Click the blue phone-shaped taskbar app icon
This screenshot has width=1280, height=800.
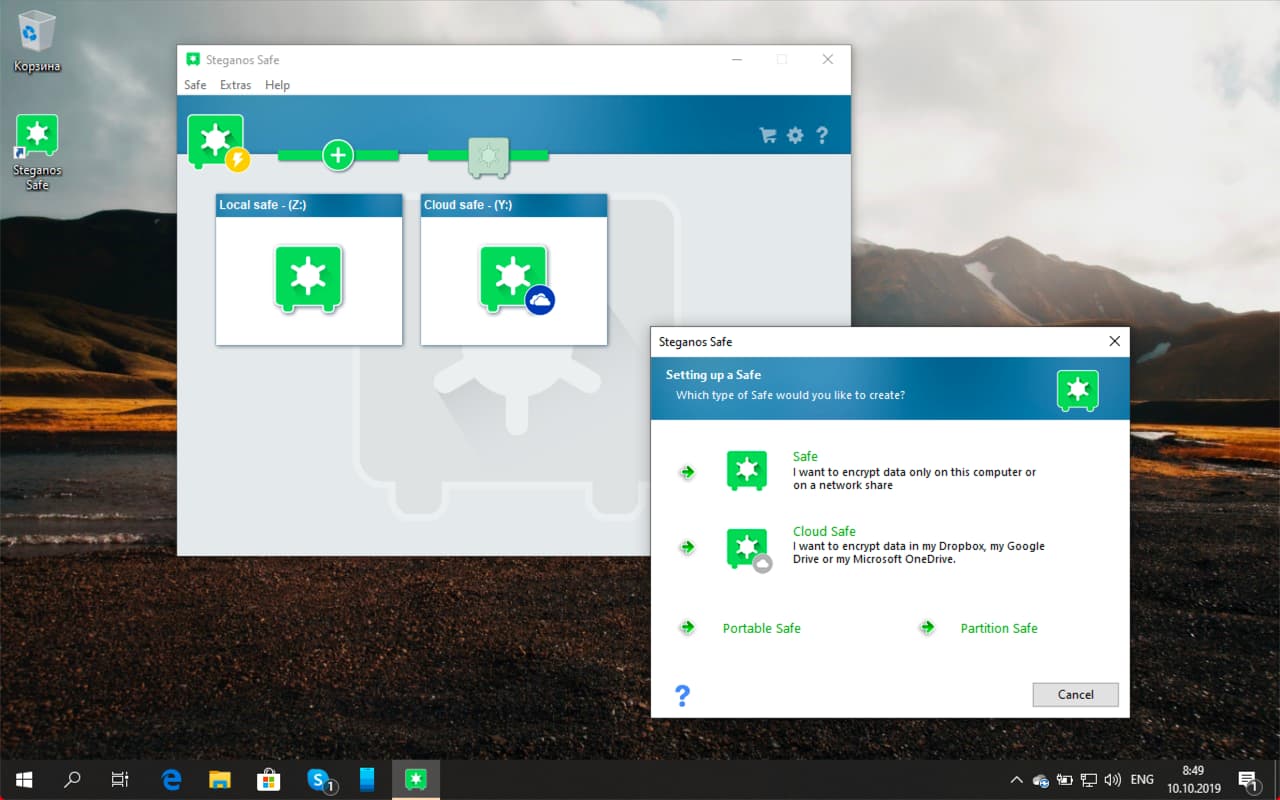(366, 779)
